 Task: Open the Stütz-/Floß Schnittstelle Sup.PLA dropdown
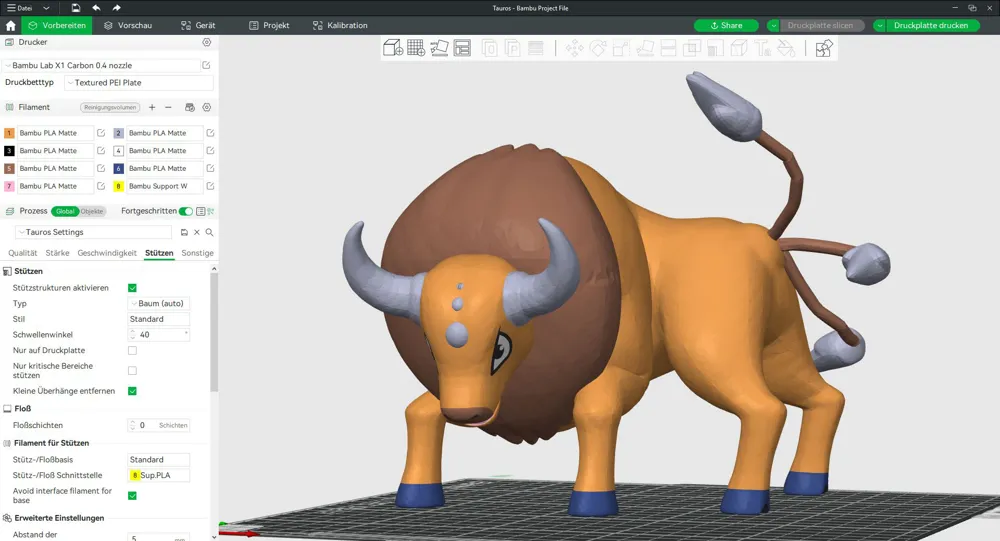pyautogui.click(x=159, y=475)
